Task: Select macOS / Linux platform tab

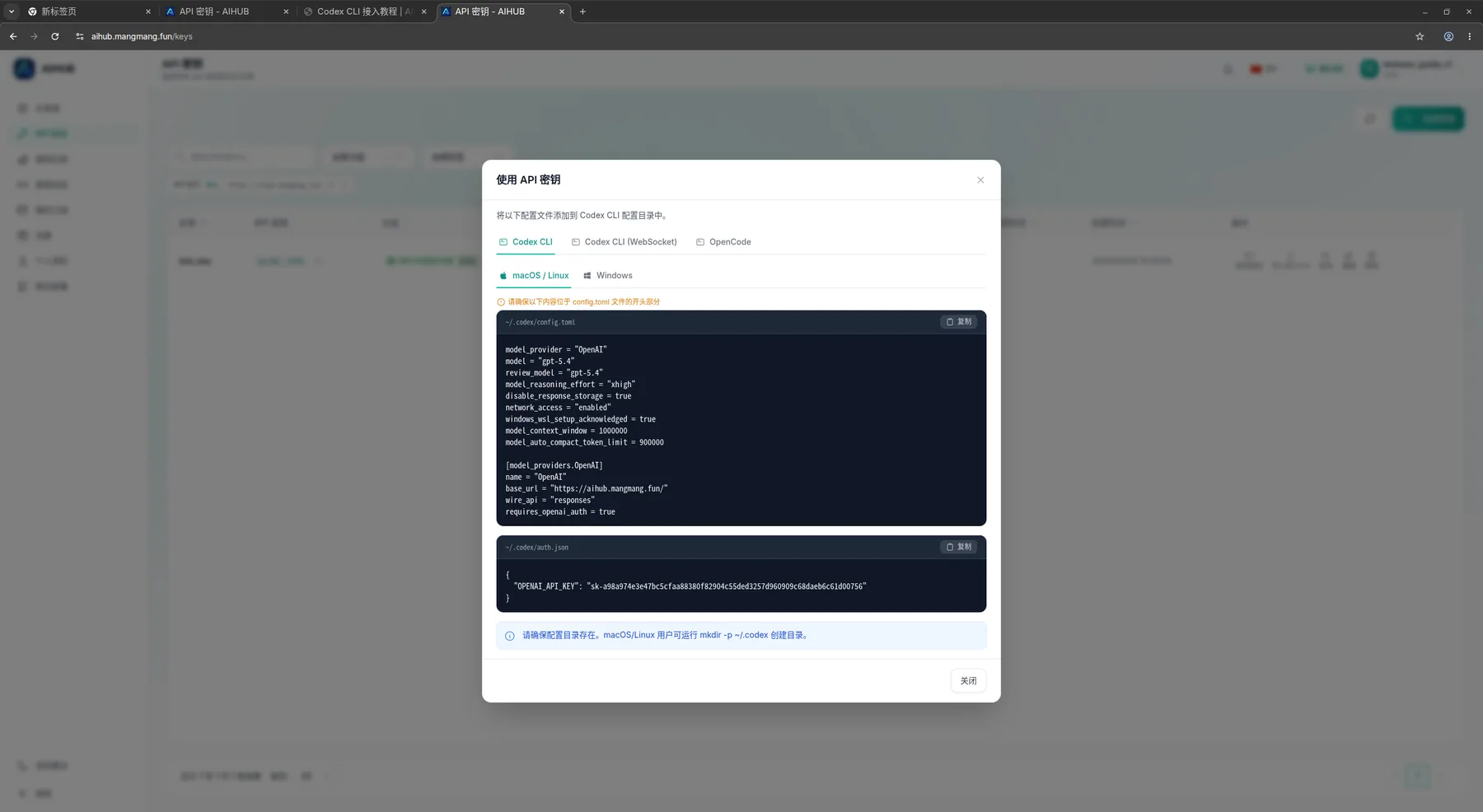Action: [534, 276]
